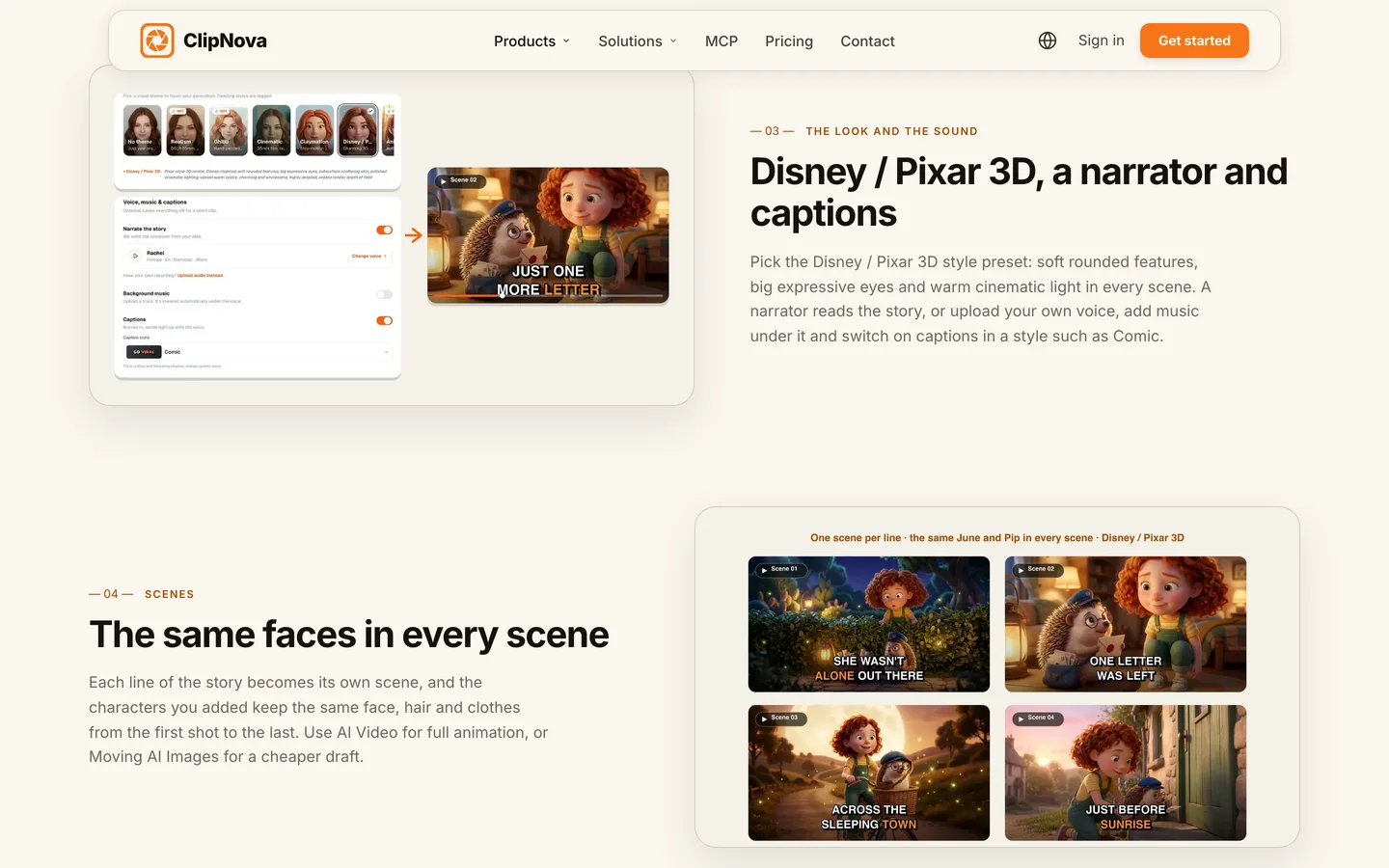Open the SHE WASN'T ALONE OUT THERE scene
Screen dimensions: 1389x868
[x=869, y=624]
